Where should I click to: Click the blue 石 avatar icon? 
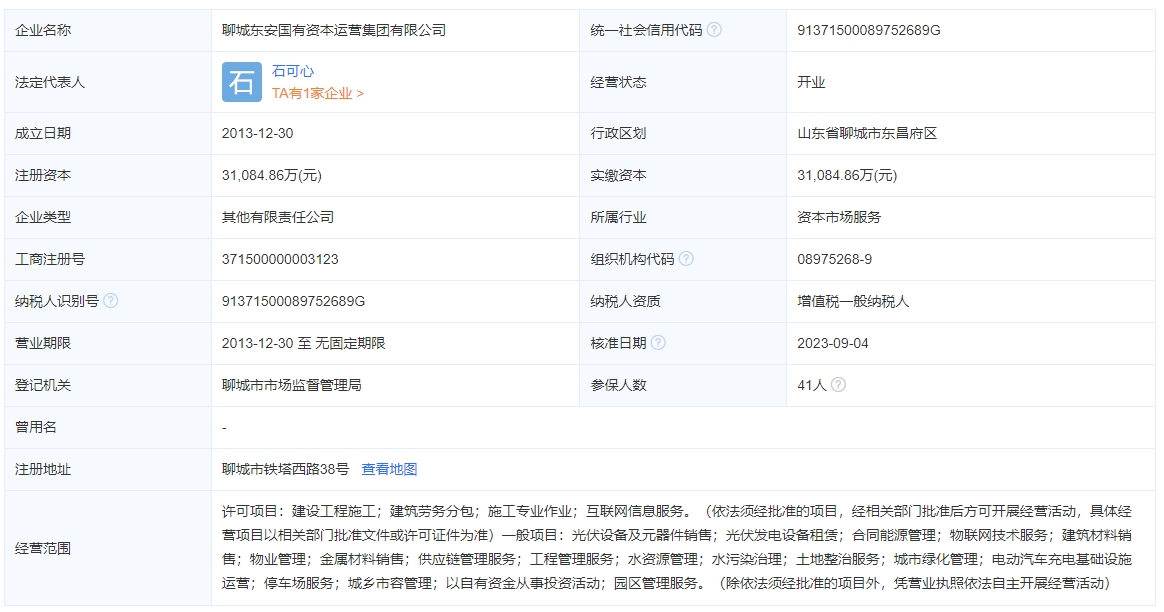pyautogui.click(x=242, y=82)
